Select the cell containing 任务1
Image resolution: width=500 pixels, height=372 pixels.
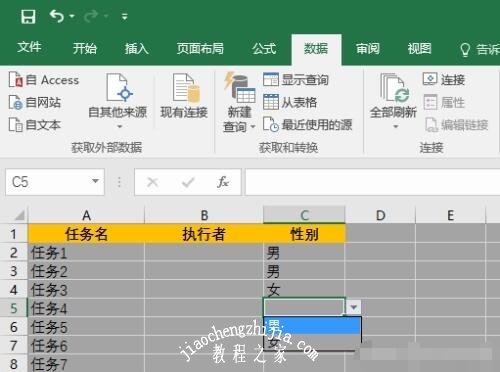tap(86, 253)
